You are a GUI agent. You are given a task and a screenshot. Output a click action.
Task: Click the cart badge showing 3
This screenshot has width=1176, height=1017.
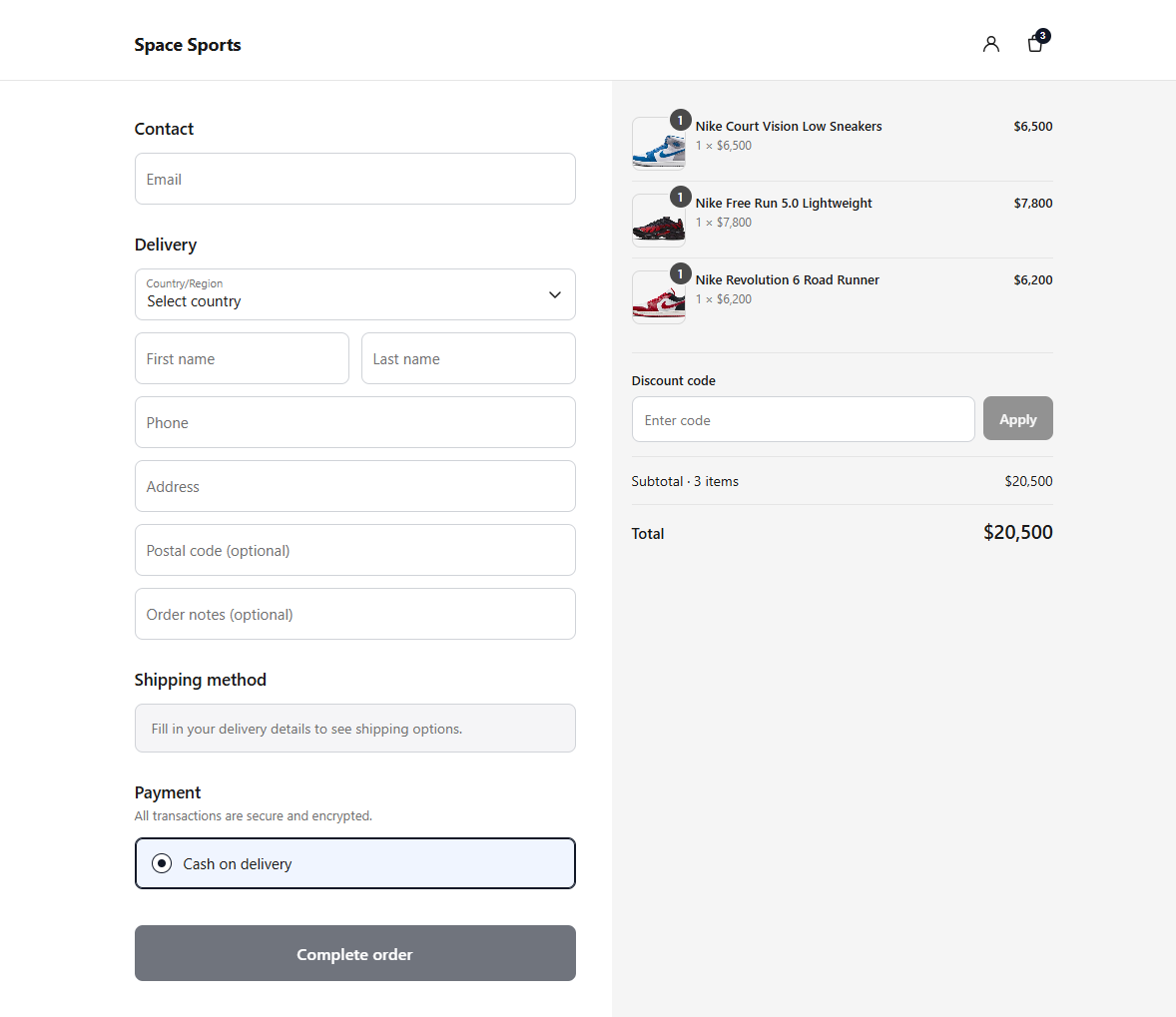pos(1042,35)
